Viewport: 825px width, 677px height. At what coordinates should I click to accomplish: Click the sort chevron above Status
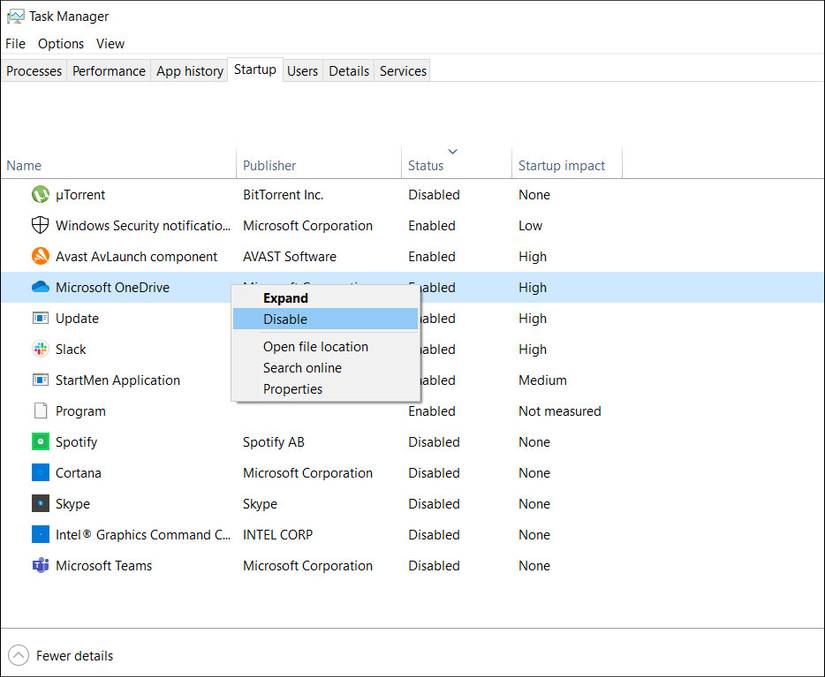point(452,151)
